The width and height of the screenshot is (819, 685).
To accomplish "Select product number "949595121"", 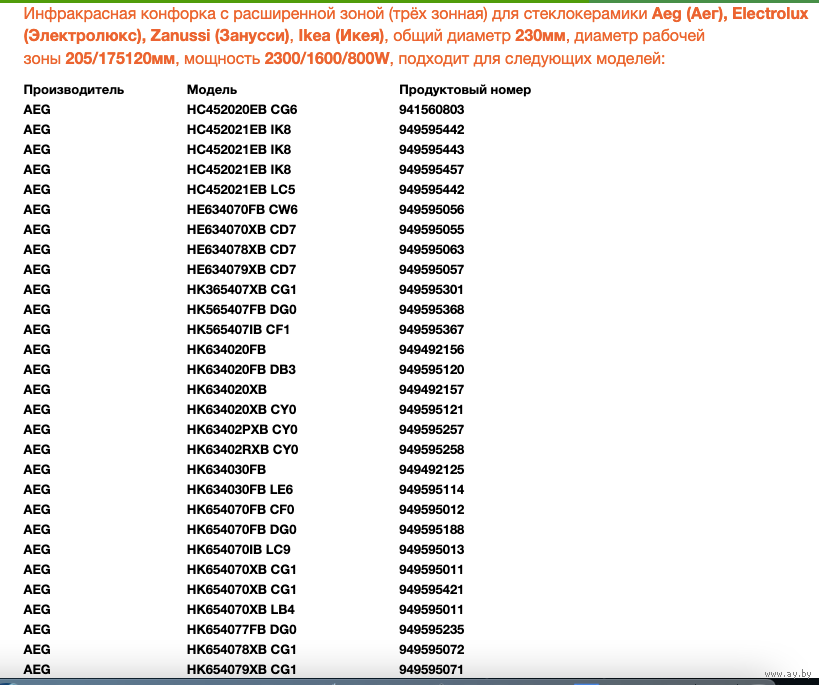I will [x=431, y=410].
